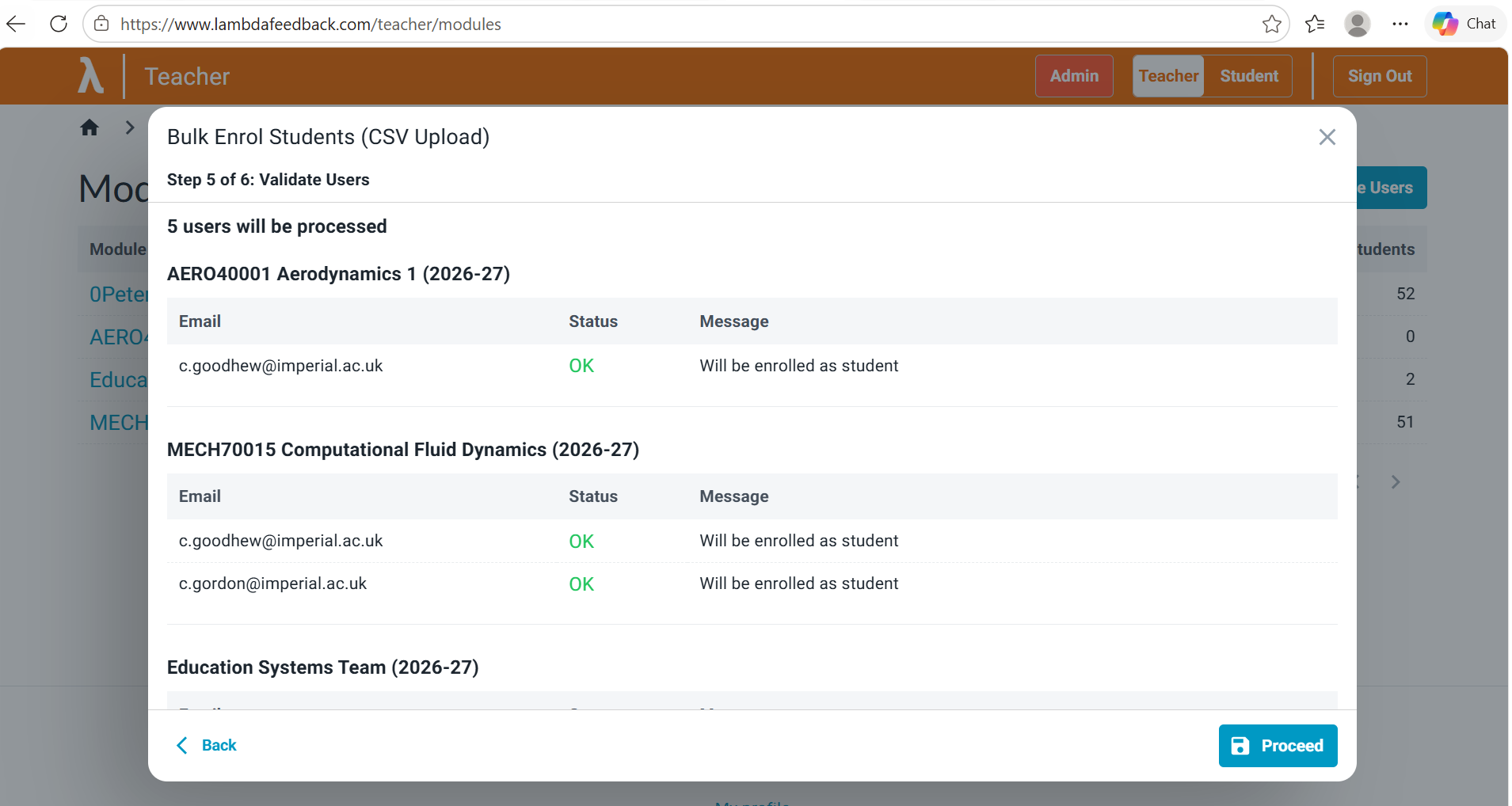Click OK status in c.gordon row

(581, 584)
